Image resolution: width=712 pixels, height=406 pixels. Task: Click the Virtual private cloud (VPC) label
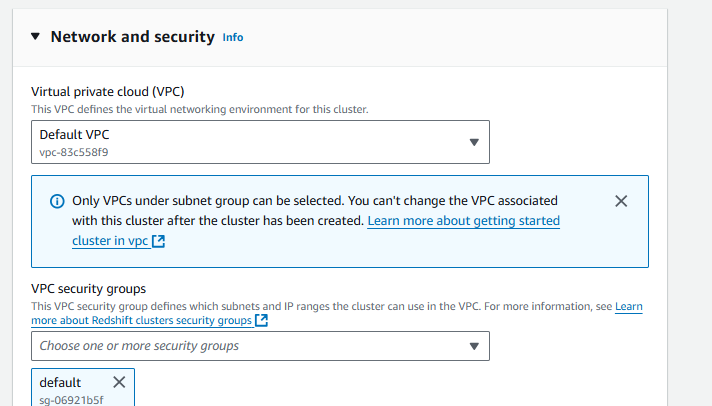pos(114,90)
